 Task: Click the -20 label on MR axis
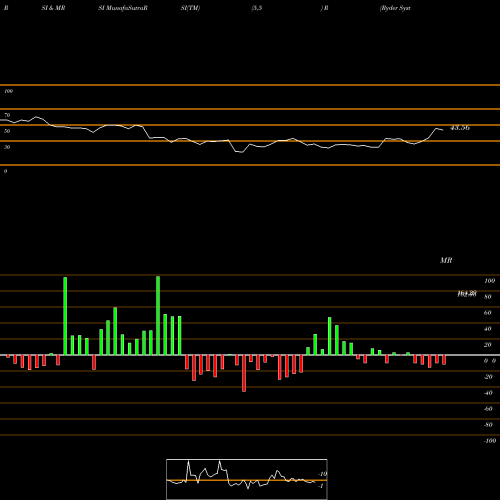(488, 377)
